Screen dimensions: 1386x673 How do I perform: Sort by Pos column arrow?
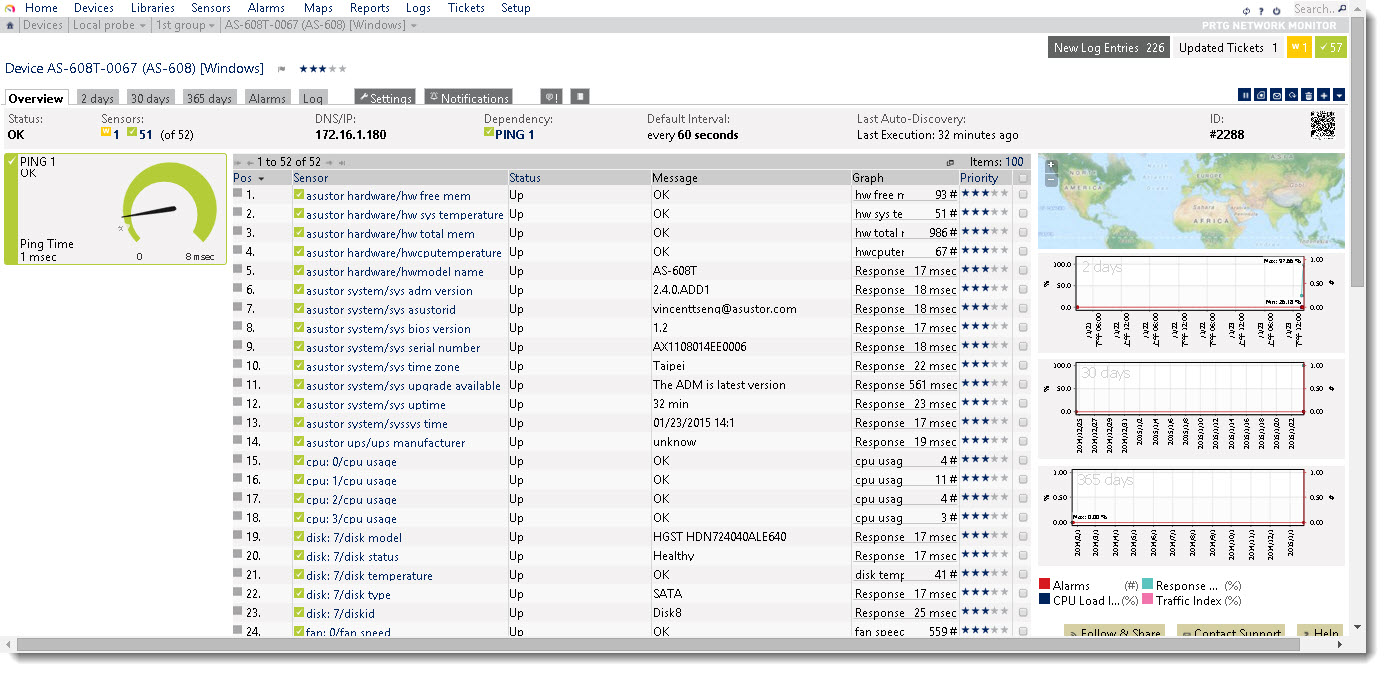pyautogui.click(x=261, y=178)
